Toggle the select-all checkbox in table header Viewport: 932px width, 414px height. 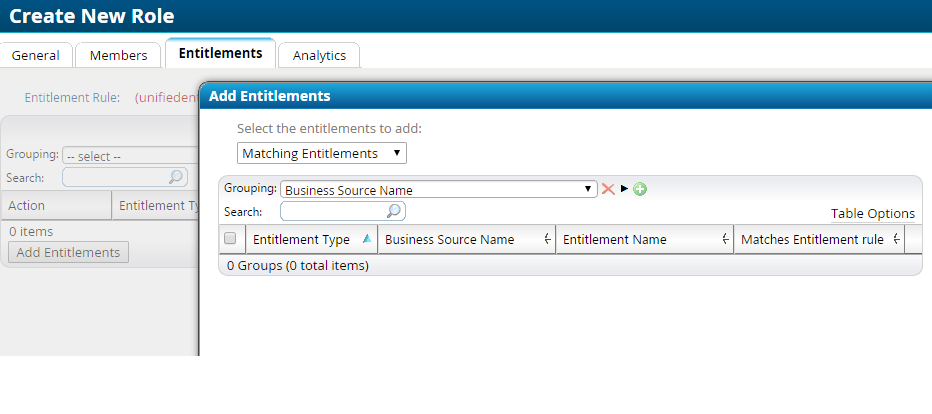[230, 239]
